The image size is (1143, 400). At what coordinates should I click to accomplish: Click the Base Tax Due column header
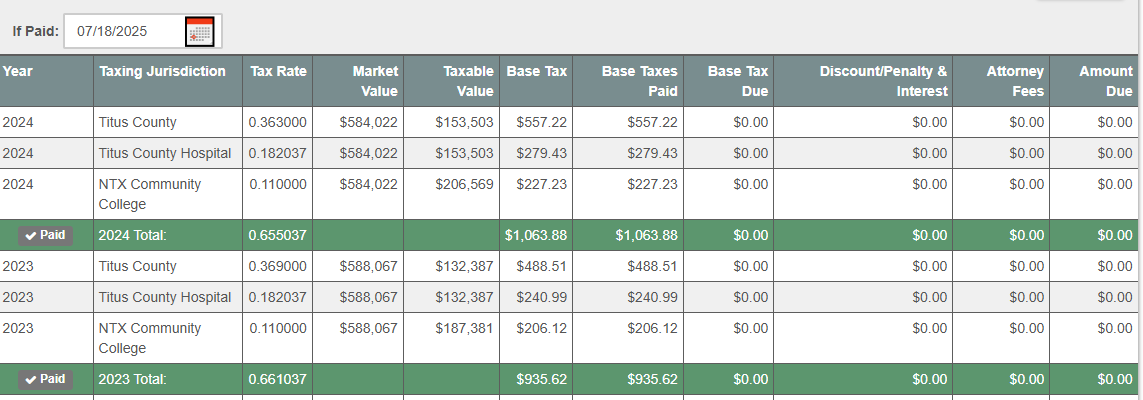tap(738, 81)
